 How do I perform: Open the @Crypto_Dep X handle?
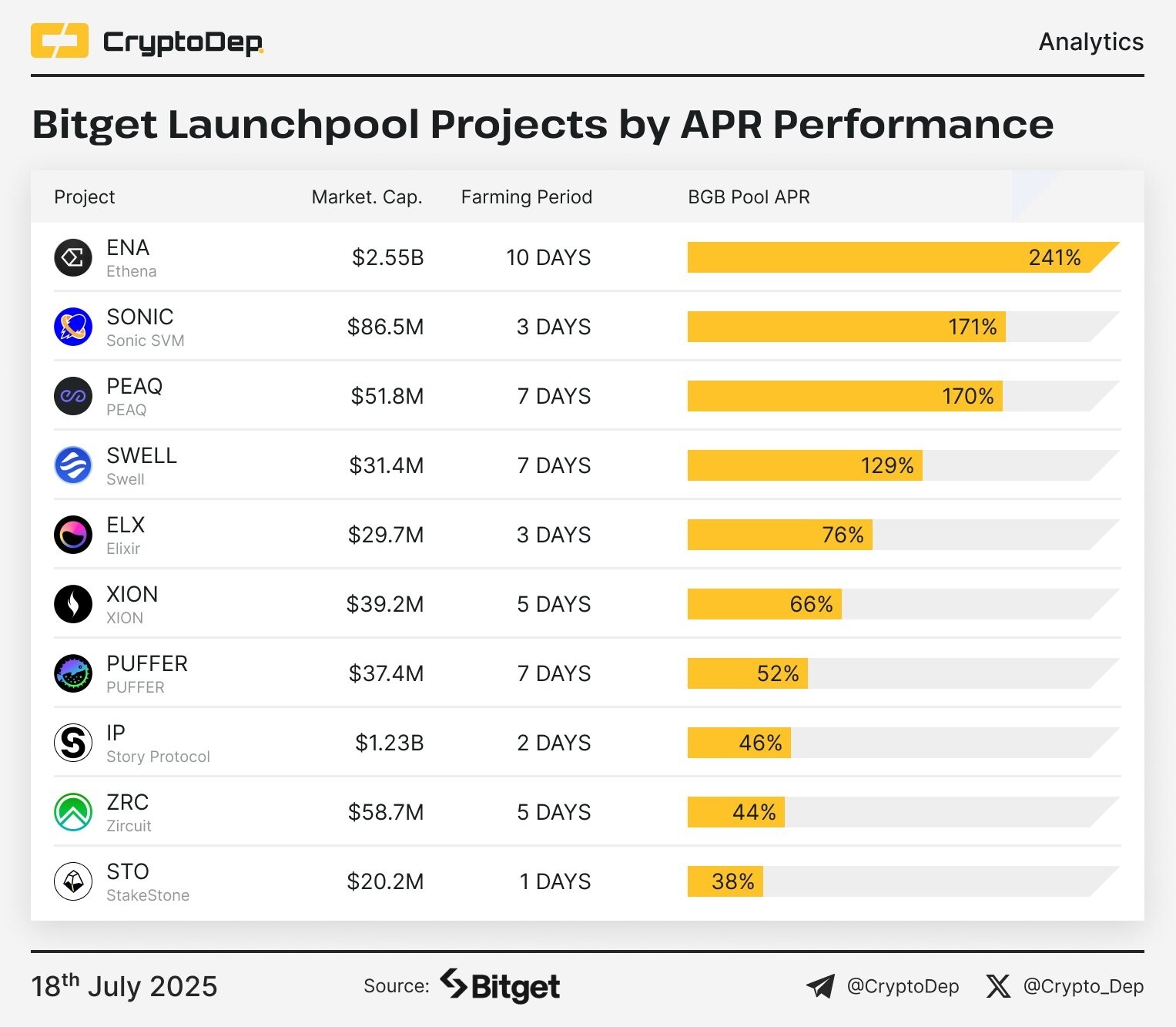[1083, 986]
